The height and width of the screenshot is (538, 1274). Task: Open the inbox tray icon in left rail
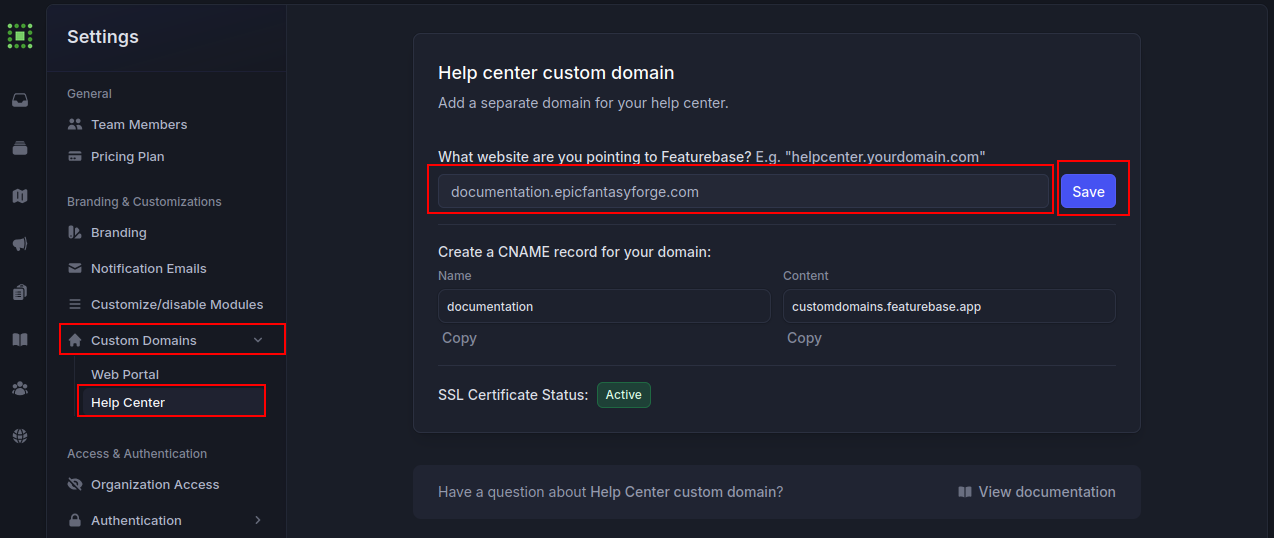click(20, 100)
